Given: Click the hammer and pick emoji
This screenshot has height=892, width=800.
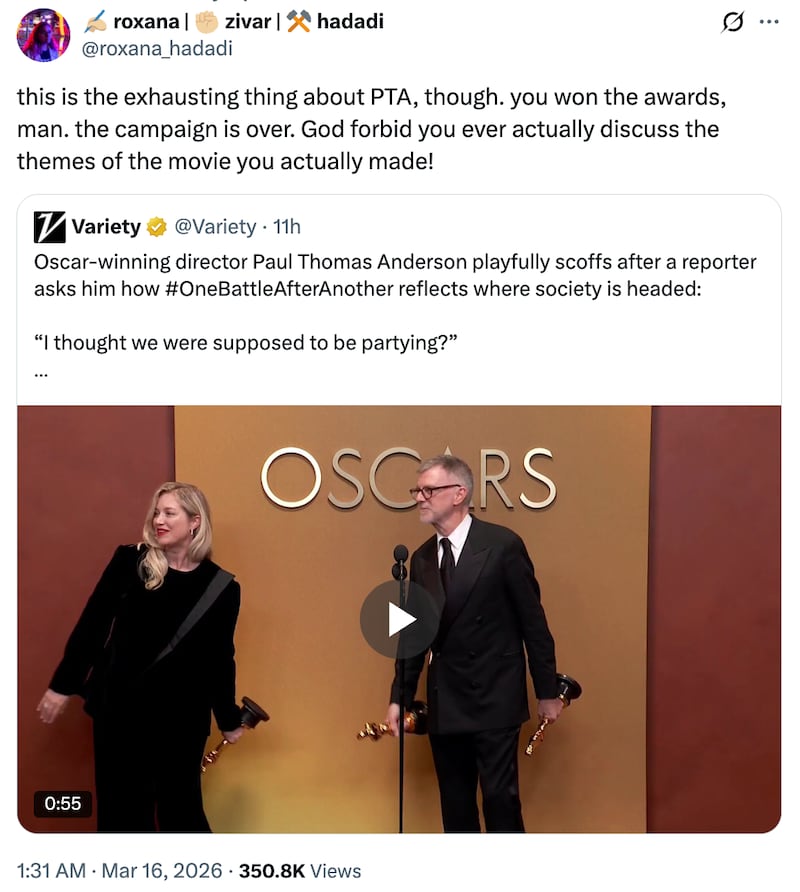Looking at the screenshot, I should [x=298, y=21].
